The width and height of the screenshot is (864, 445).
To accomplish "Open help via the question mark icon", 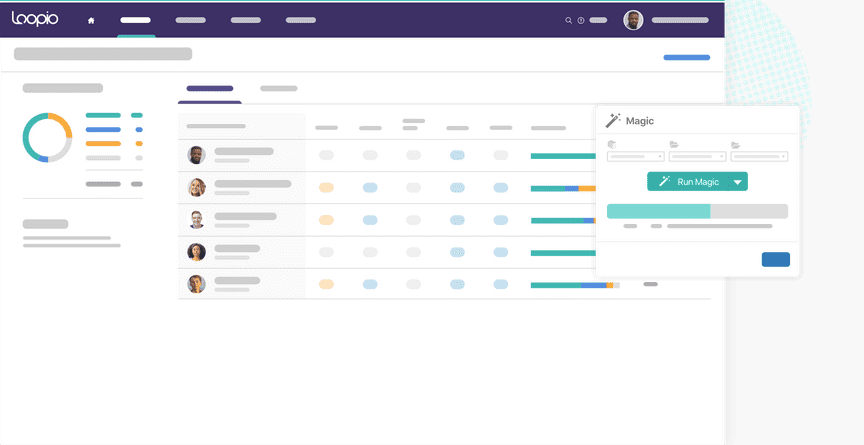I will pyautogui.click(x=581, y=20).
